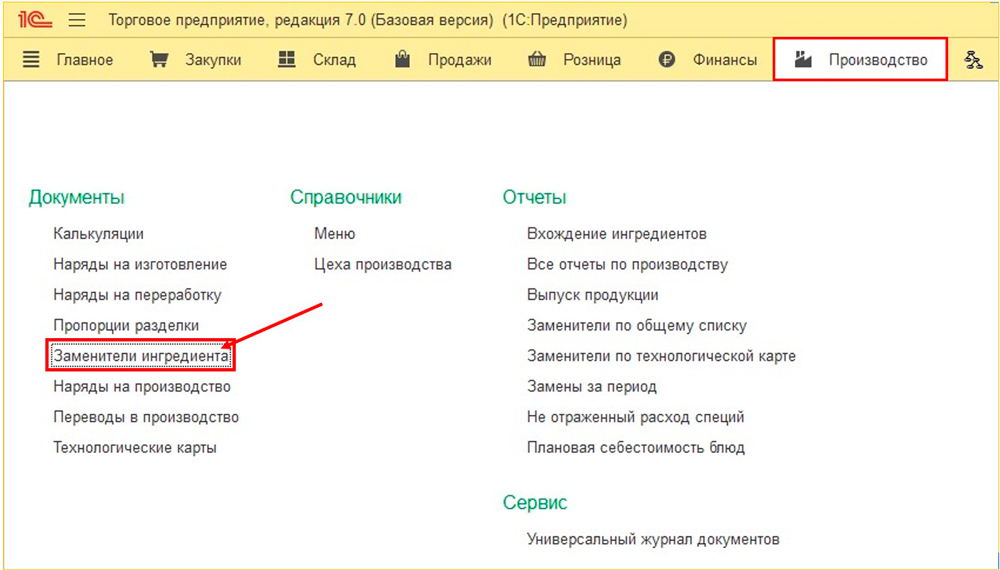Open the Калькуляции document list
The width and height of the screenshot is (1000, 570).
(98, 234)
